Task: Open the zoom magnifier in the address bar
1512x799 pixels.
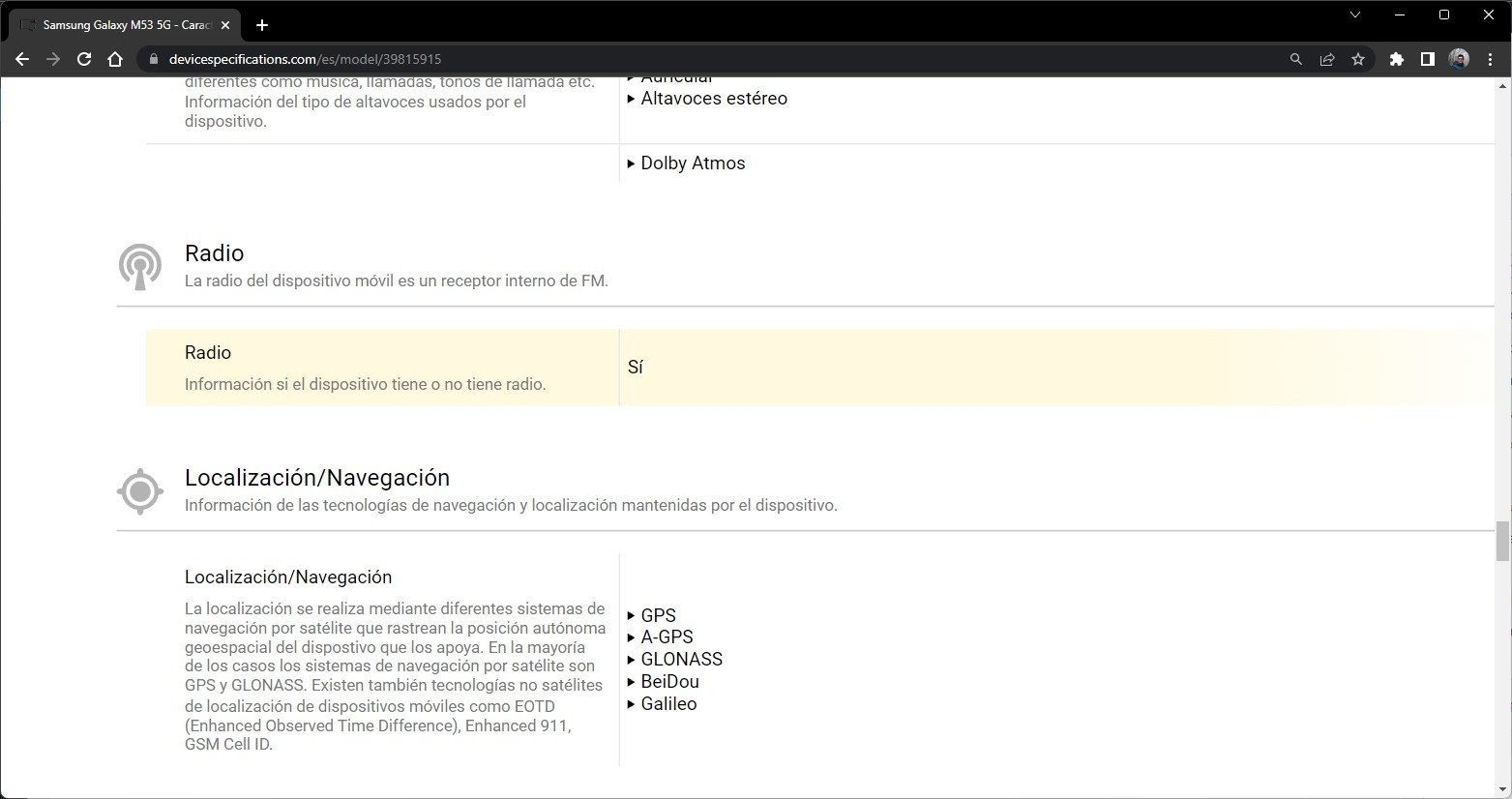Action: coord(1296,59)
